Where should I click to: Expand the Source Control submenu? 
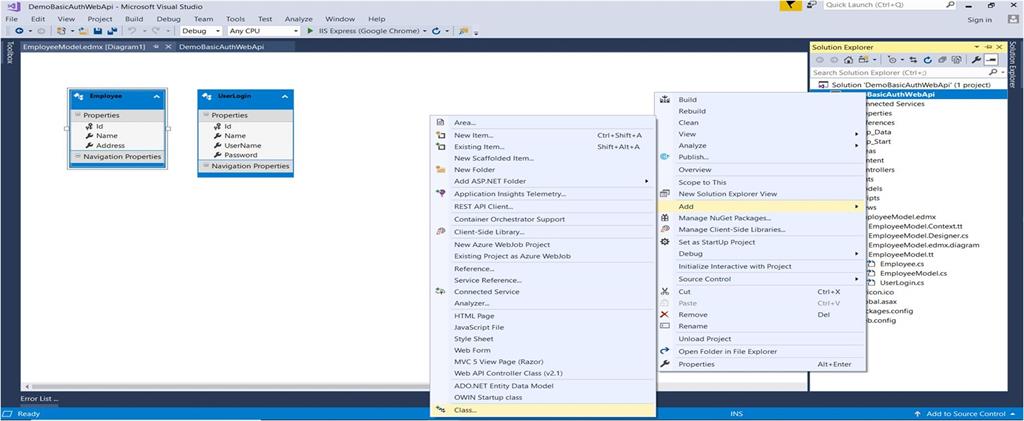click(856, 279)
